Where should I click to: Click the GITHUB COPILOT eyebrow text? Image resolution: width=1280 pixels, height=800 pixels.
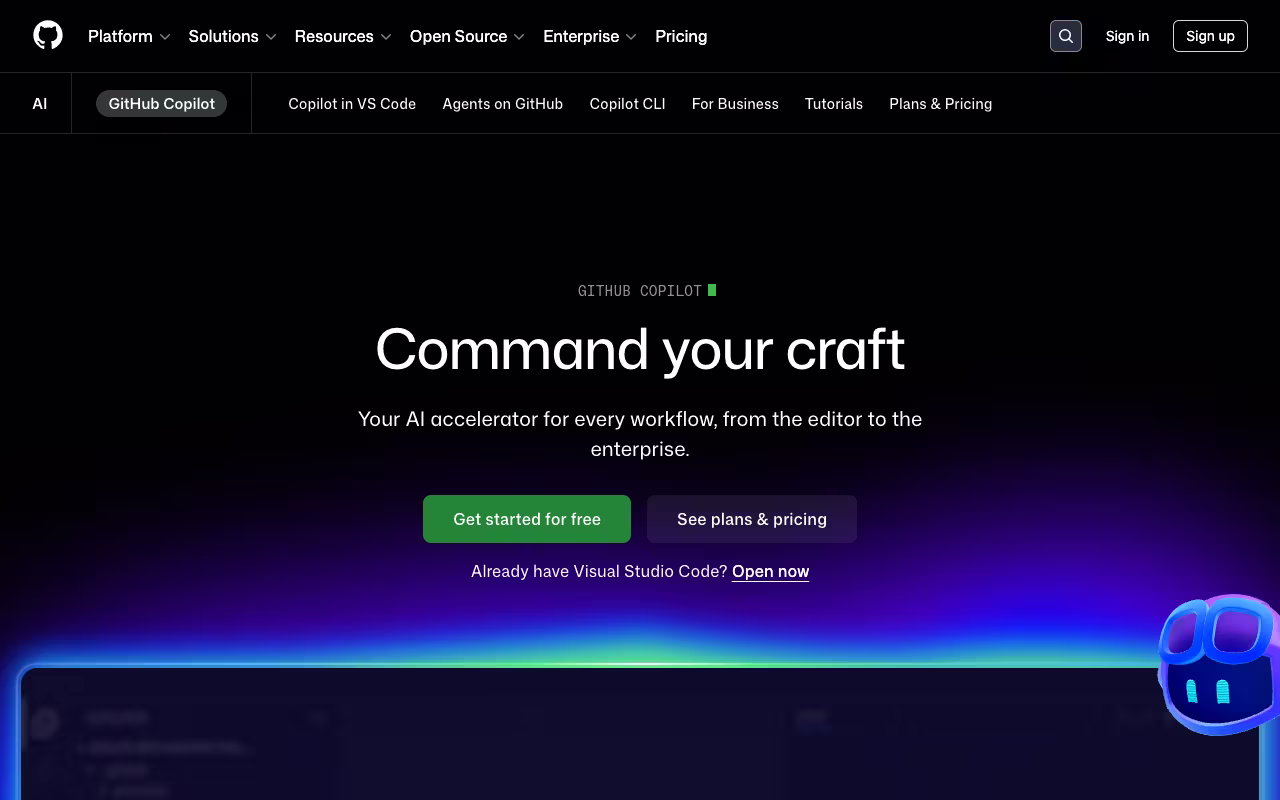click(640, 291)
